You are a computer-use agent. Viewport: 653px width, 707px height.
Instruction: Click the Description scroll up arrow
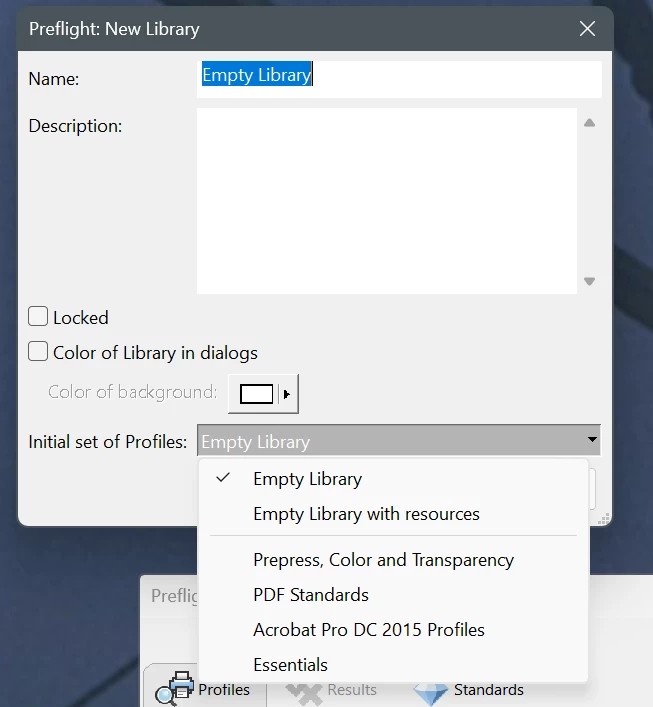589,123
